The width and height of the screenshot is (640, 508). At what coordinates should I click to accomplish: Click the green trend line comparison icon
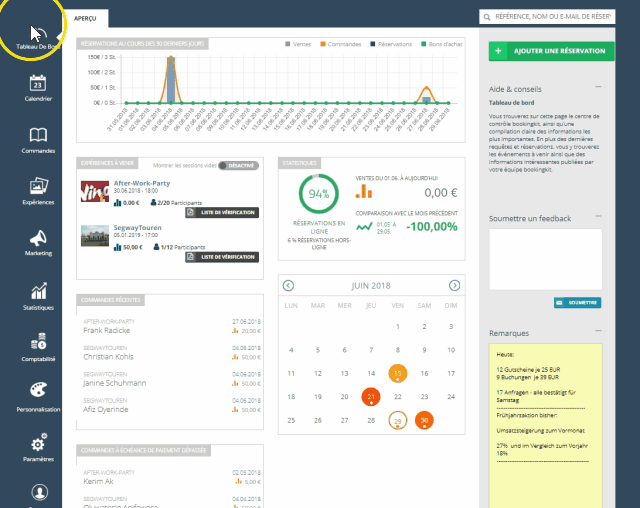pos(364,226)
